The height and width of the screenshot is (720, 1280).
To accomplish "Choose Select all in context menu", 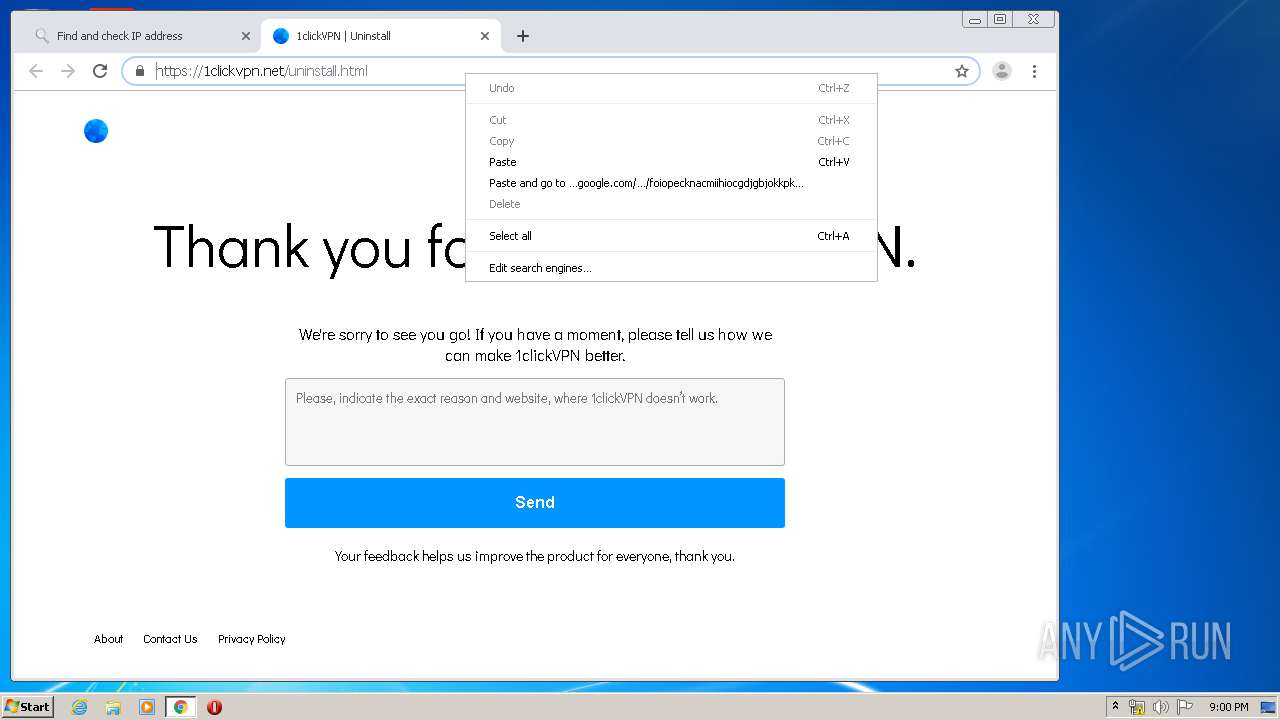I will [x=671, y=236].
